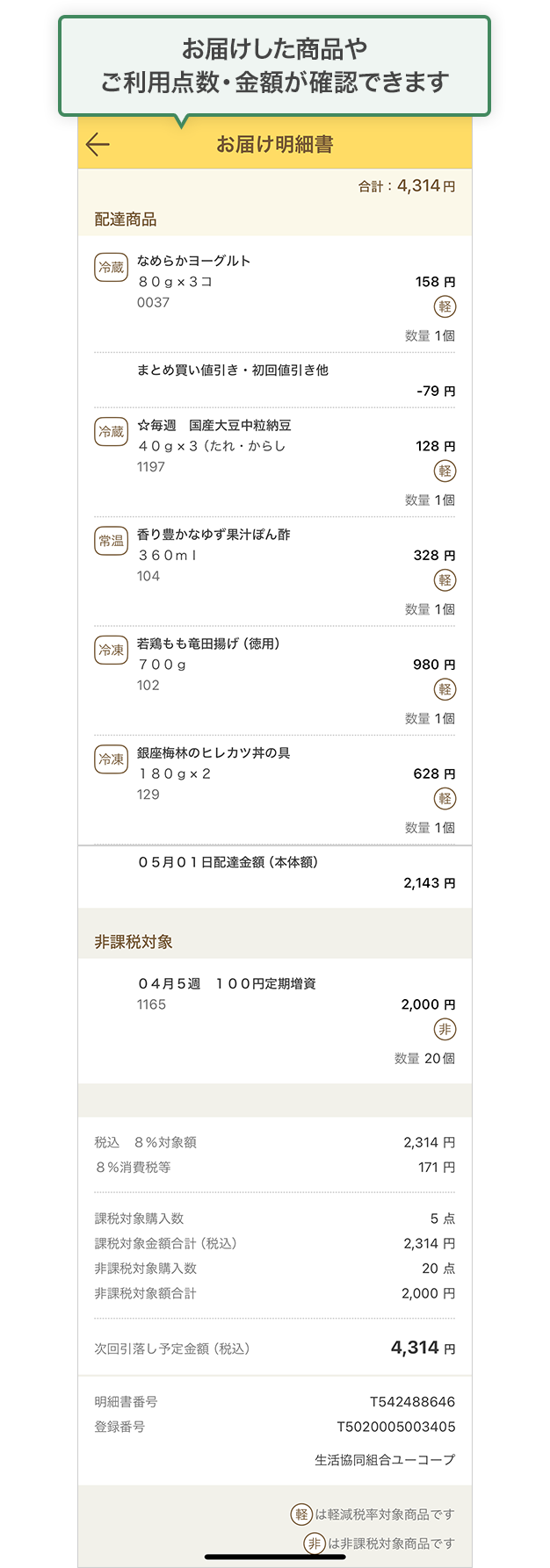Tap 軽 tax mark under 158 円
The height and width of the screenshot is (1568, 550).
(x=445, y=307)
